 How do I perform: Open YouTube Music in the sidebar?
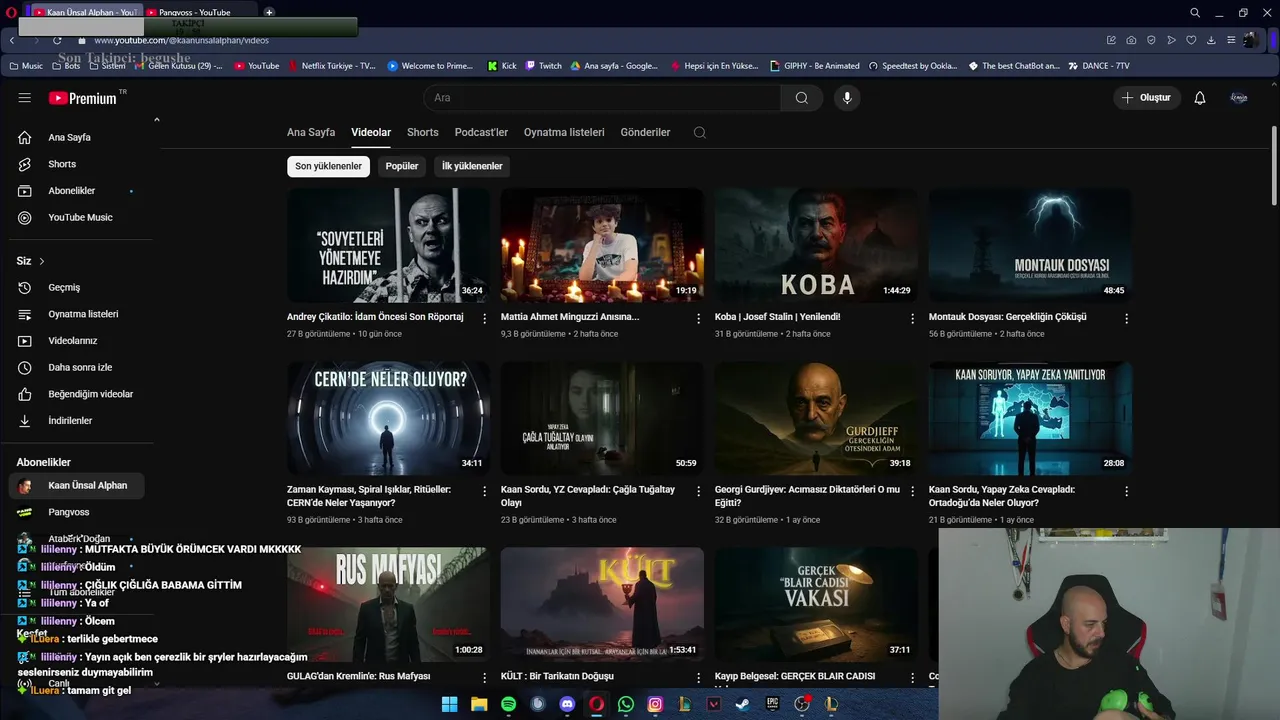point(80,217)
